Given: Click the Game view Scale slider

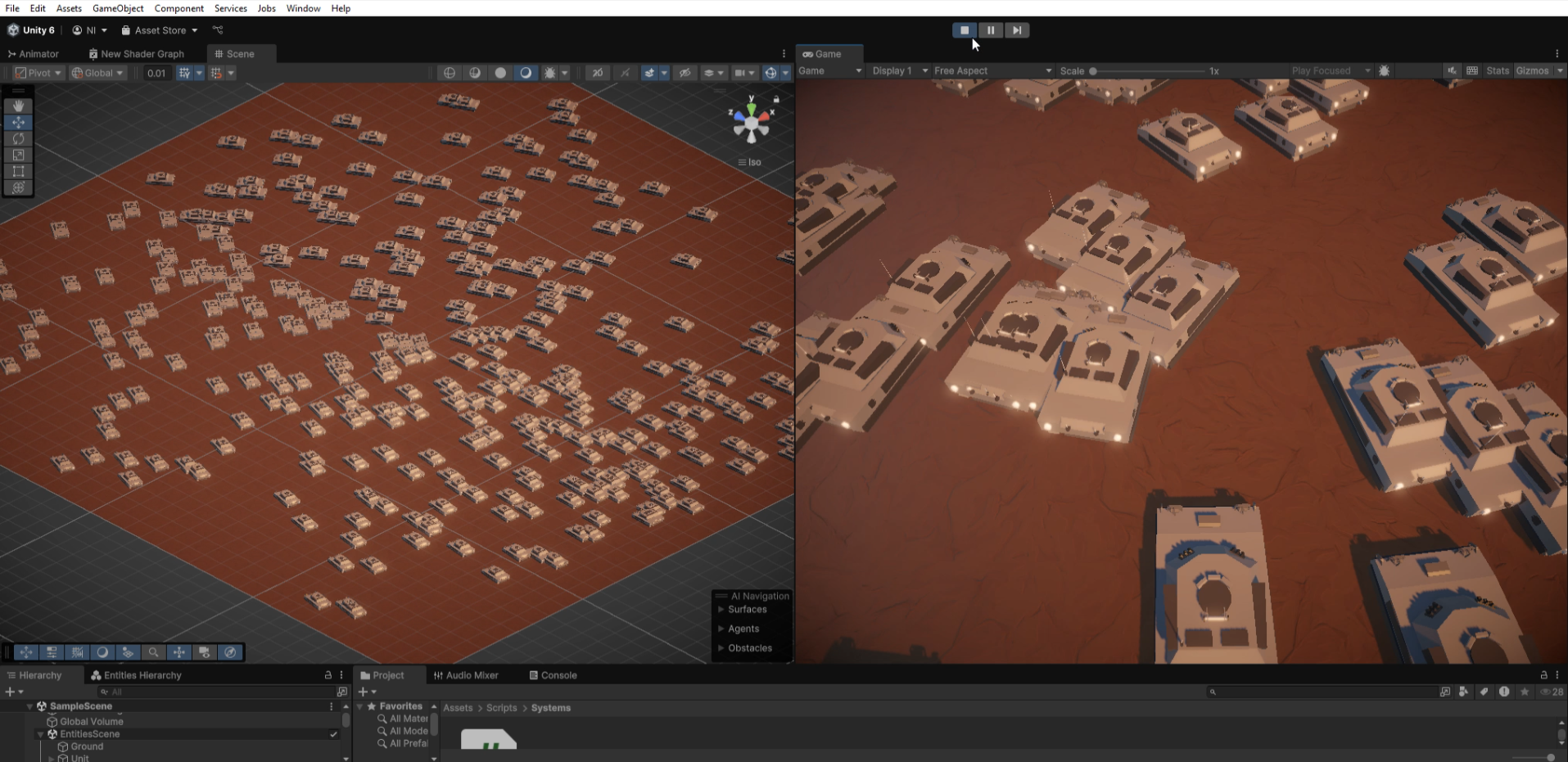Looking at the screenshot, I should point(1146,71).
